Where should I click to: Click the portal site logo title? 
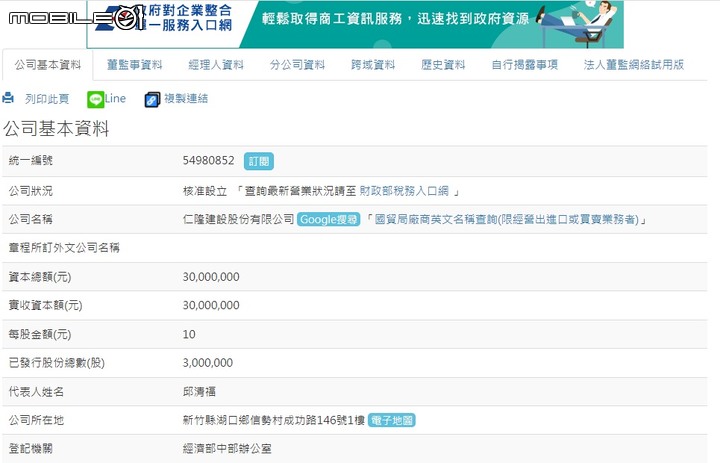tap(163, 18)
